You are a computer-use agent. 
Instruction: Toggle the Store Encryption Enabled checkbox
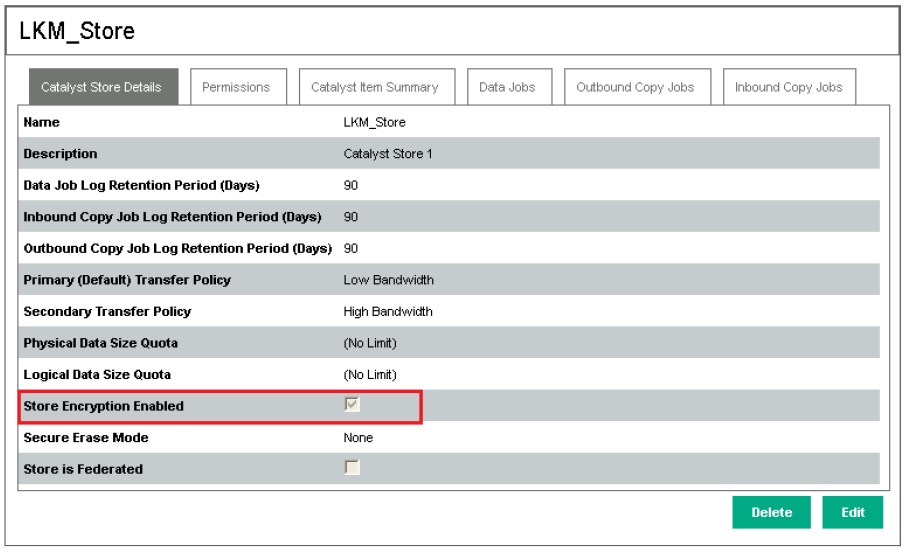click(352, 404)
